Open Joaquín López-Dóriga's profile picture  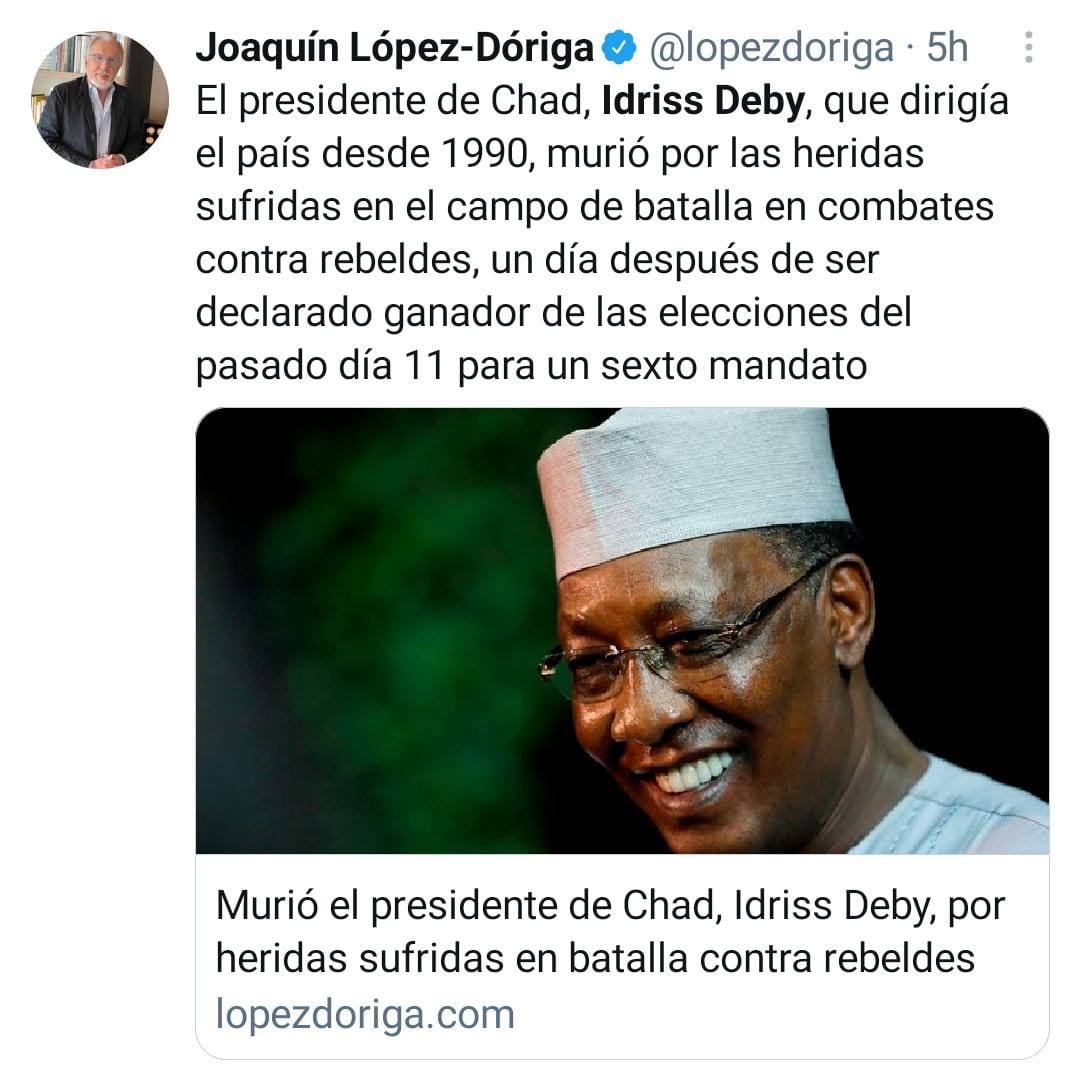click(100, 100)
